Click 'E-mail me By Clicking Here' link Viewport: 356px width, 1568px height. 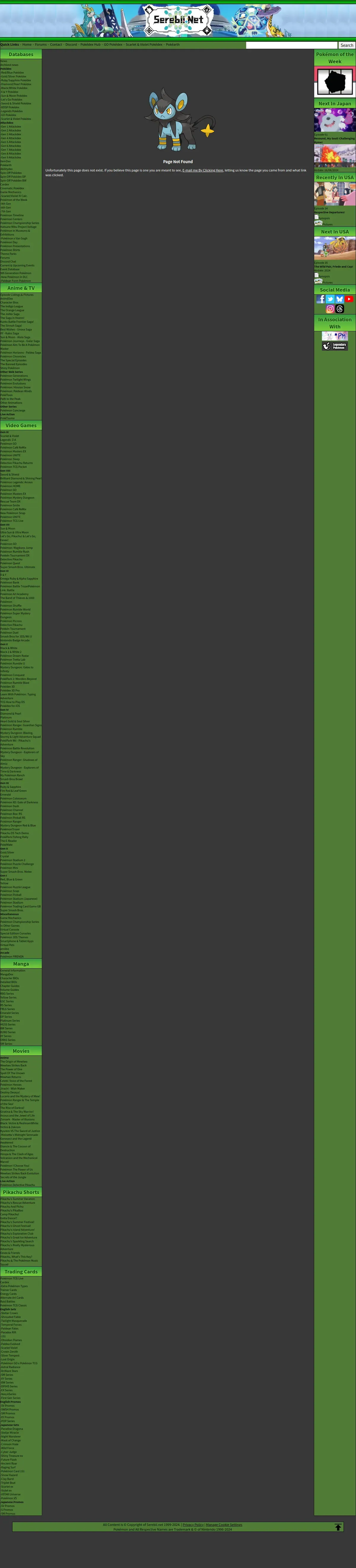(x=203, y=171)
